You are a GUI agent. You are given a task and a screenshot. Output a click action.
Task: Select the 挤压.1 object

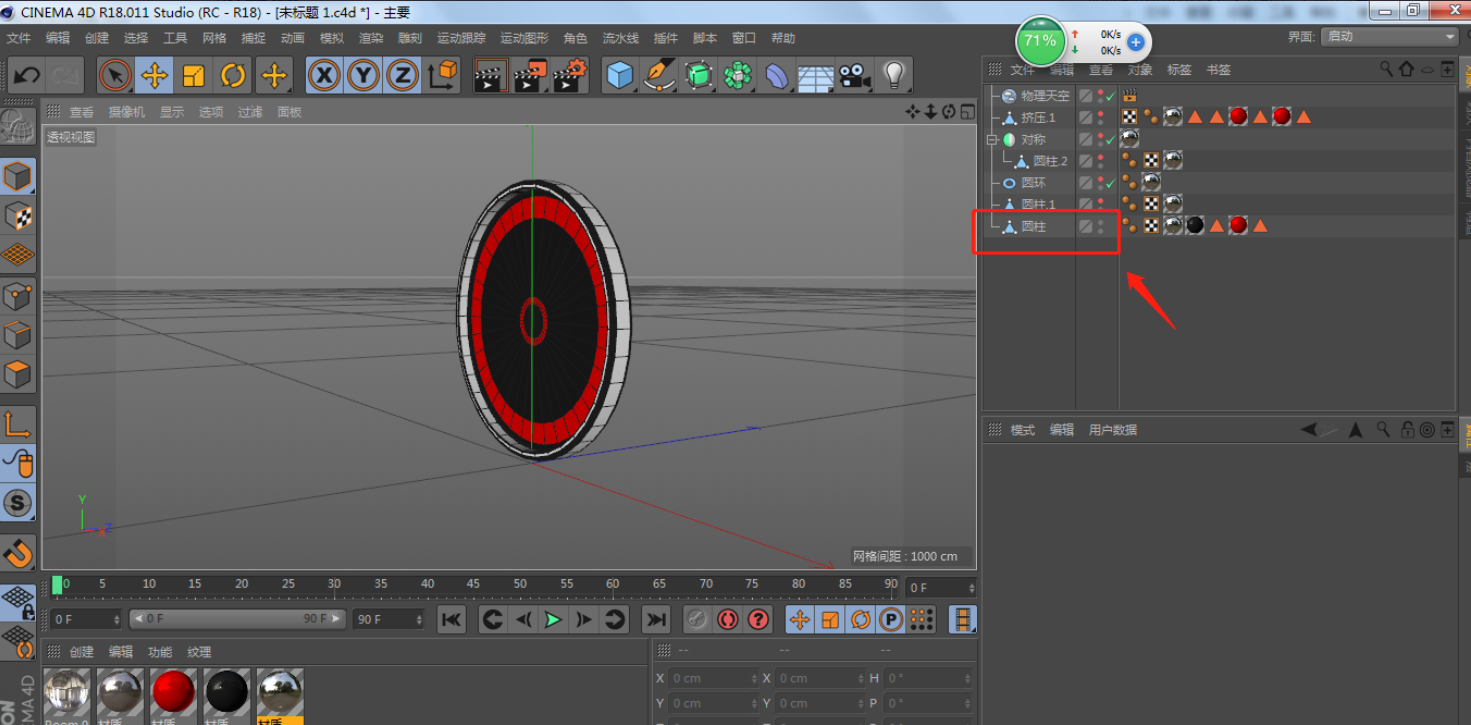1038,118
